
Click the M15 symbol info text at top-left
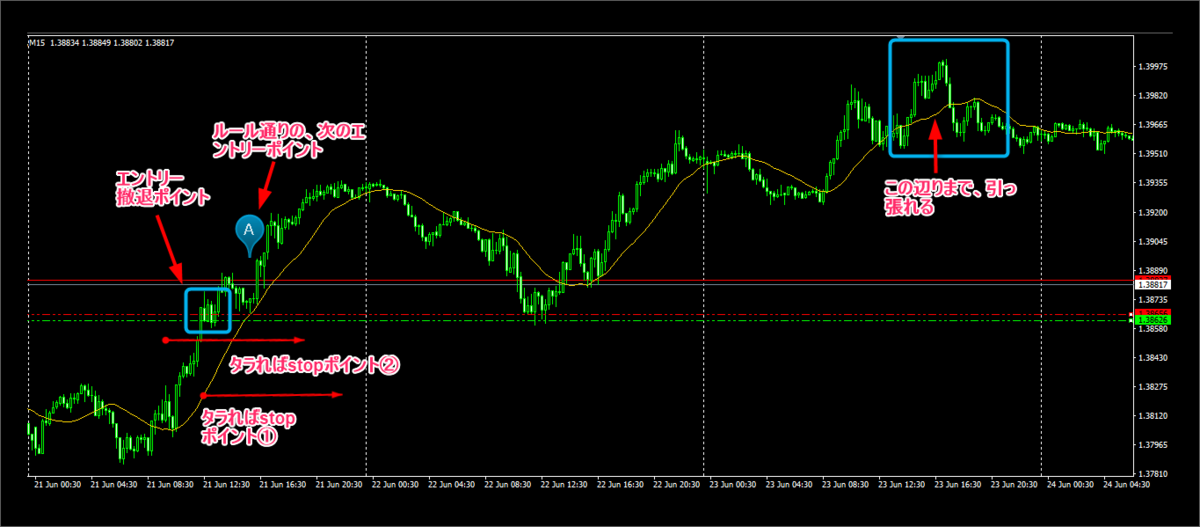(x=101, y=43)
